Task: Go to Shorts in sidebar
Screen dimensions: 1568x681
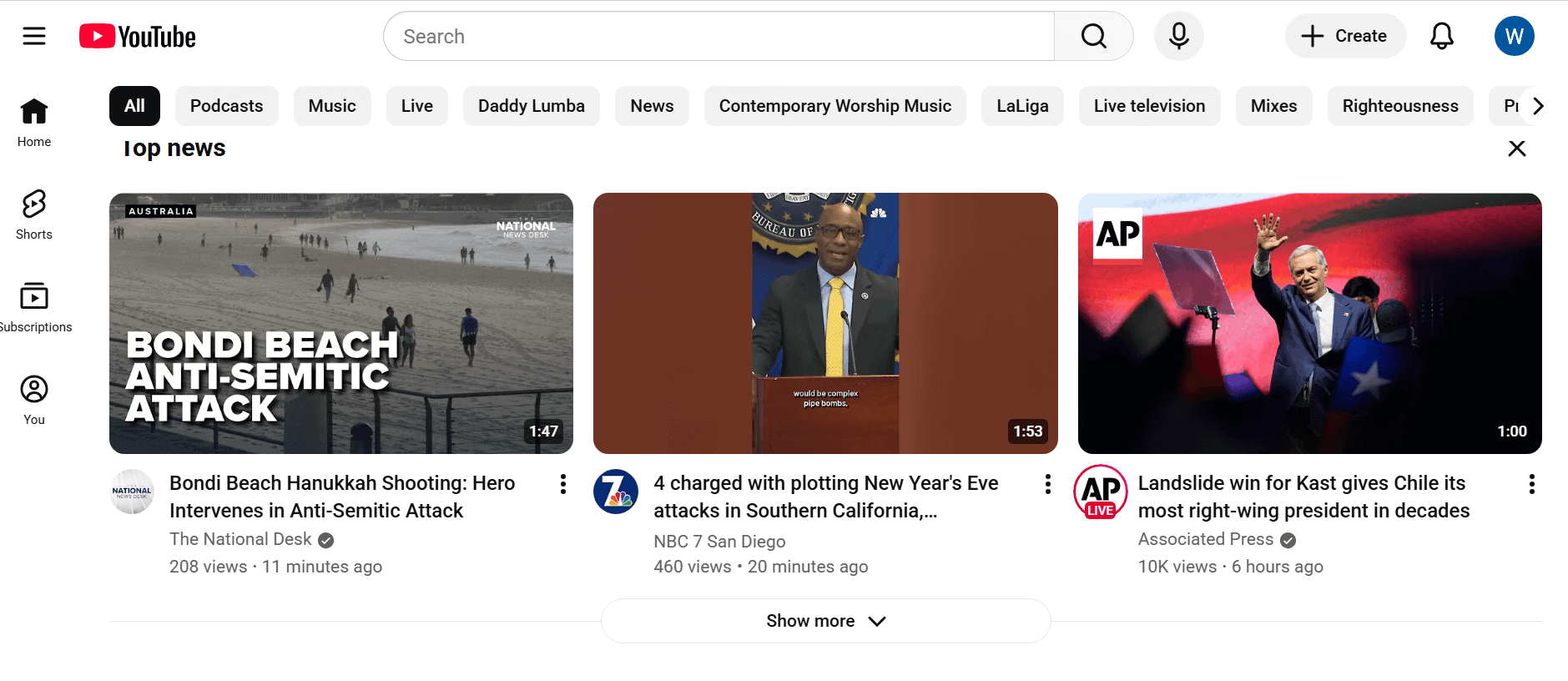Action: pos(34,214)
